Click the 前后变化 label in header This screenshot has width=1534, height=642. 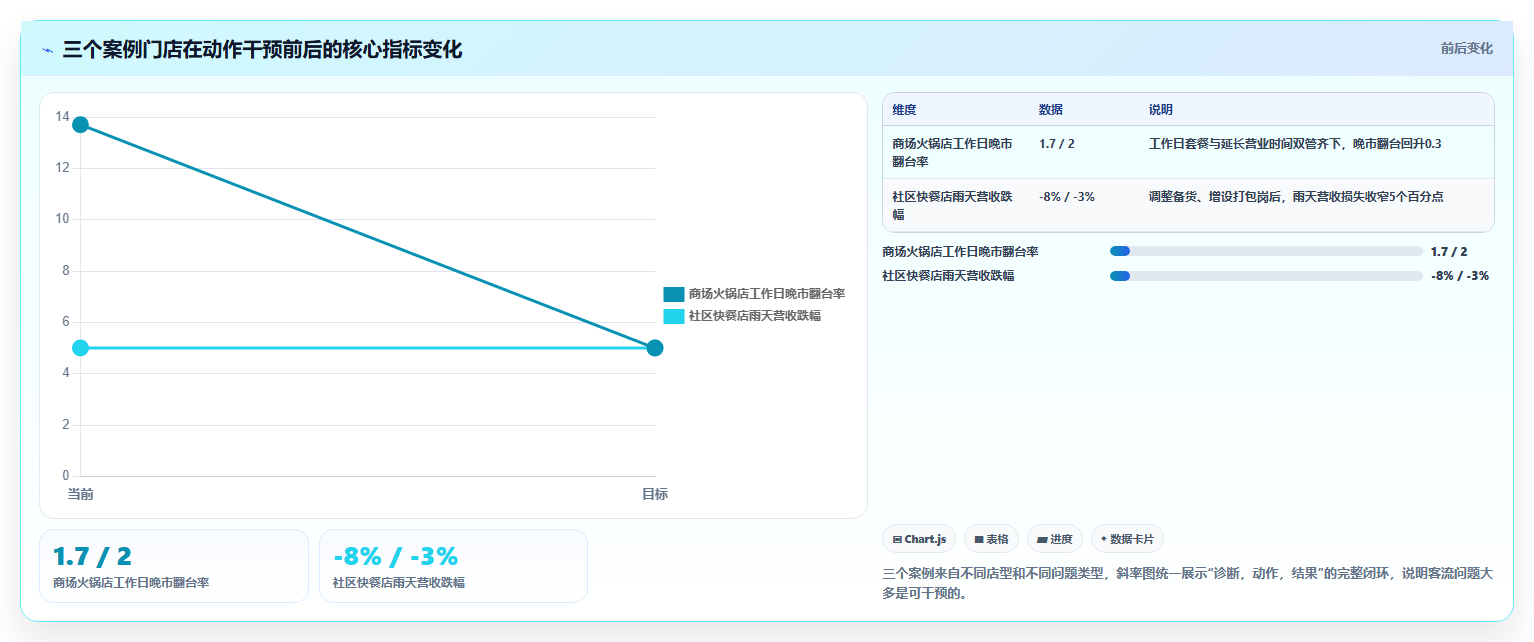(1466, 48)
